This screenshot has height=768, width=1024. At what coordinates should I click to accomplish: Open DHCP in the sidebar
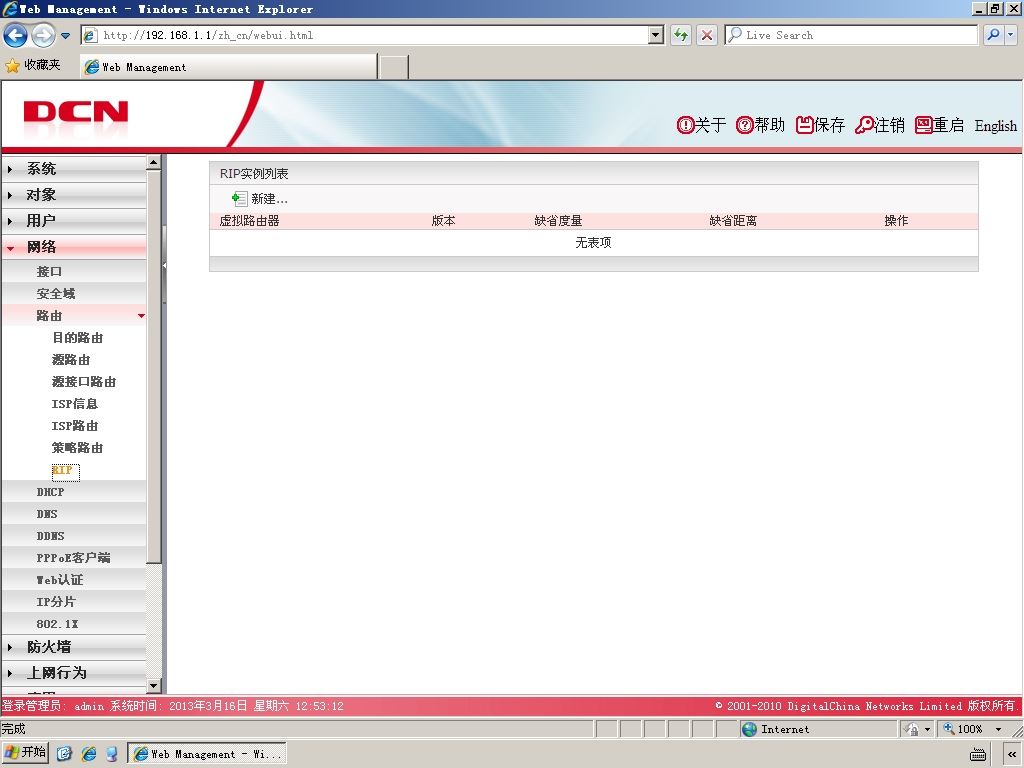(50, 492)
